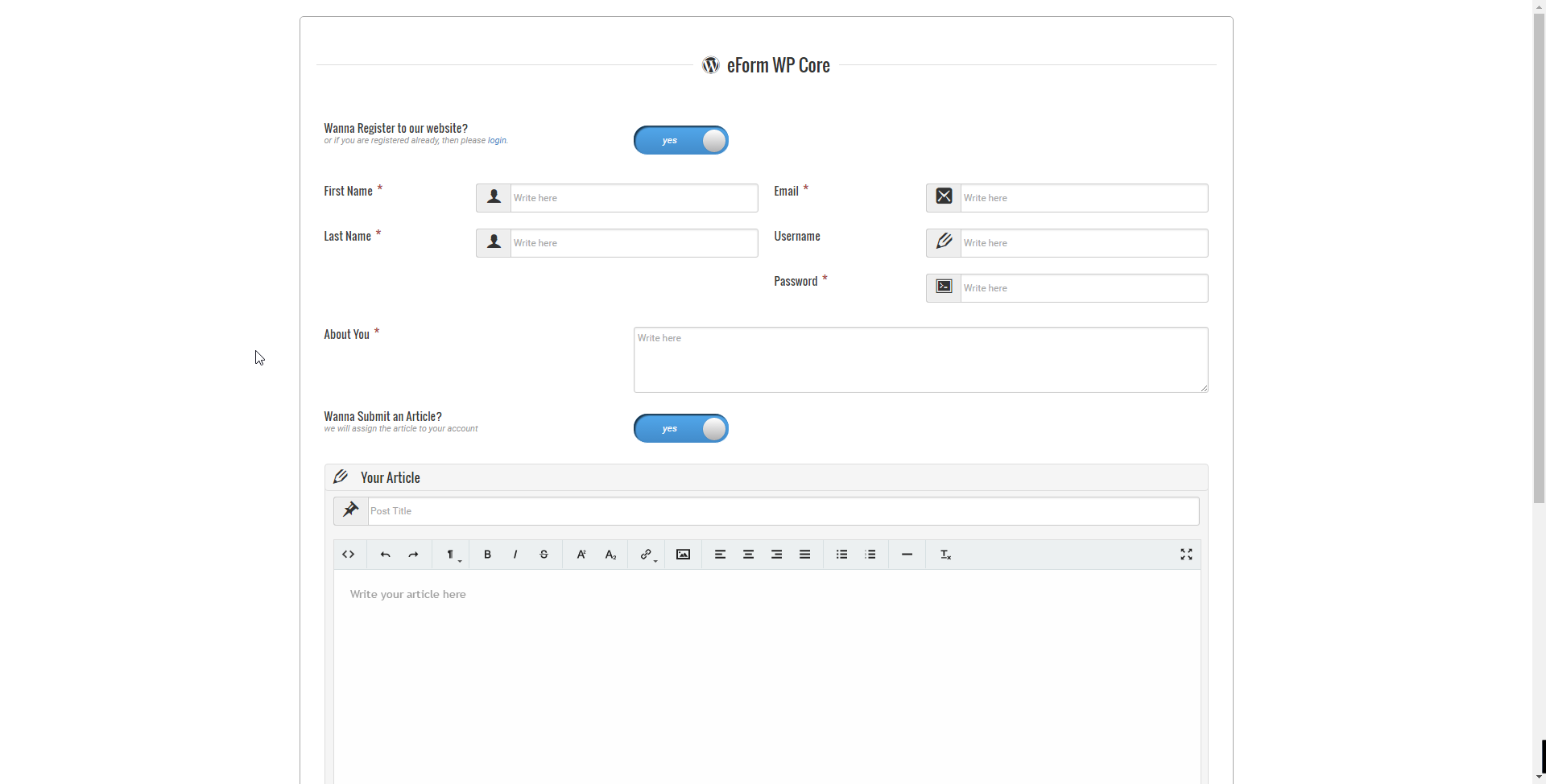Open the paragraph format dropdown
This screenshot has height=784, width=1546.
pyautogui.click(x=453, y=555)
